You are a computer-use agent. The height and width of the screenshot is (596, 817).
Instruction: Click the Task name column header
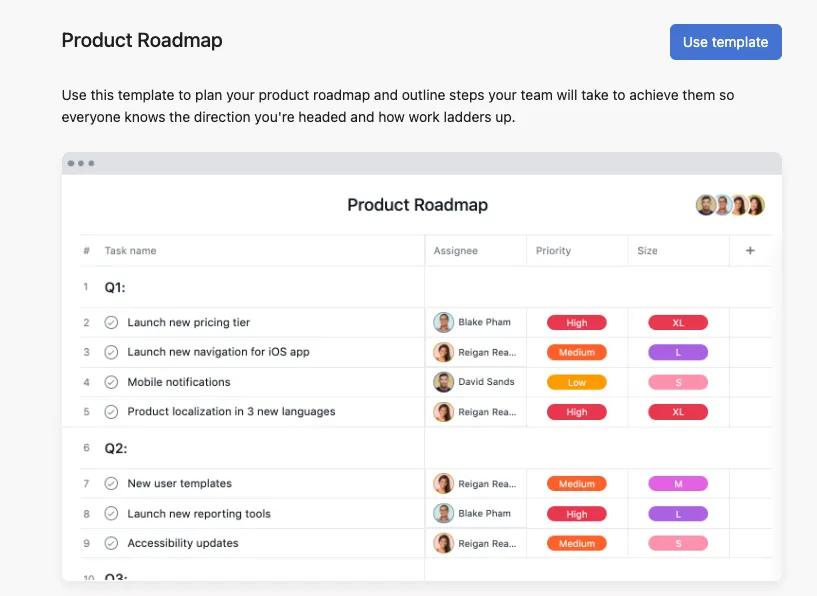click(x=133, y=250)
